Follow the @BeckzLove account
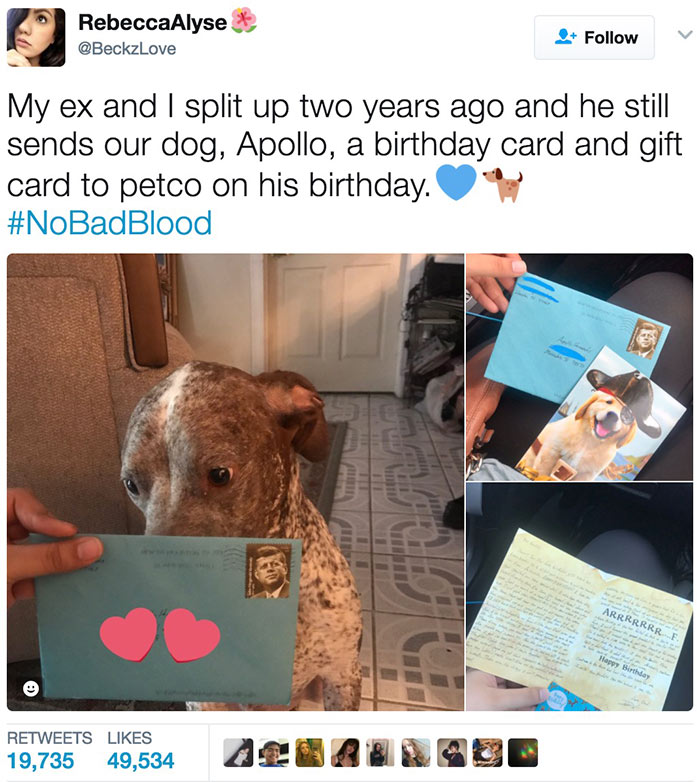 pos(594,37)
